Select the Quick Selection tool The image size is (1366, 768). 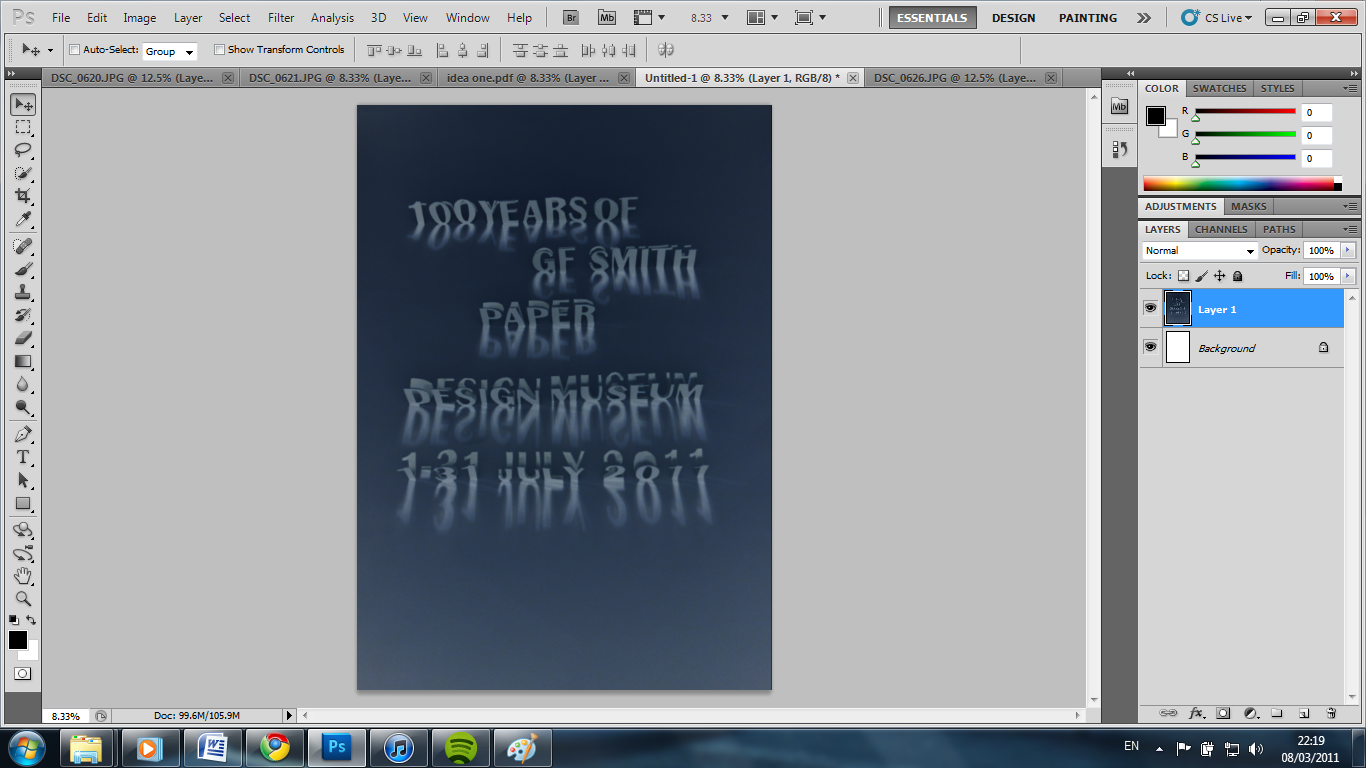point(23,173)
